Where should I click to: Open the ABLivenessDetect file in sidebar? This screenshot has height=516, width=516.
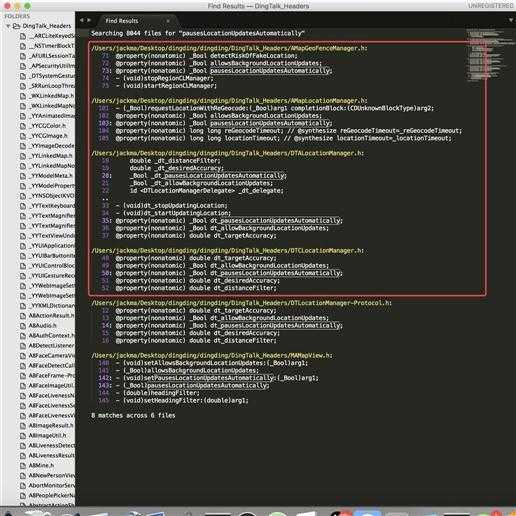point(52,445)
